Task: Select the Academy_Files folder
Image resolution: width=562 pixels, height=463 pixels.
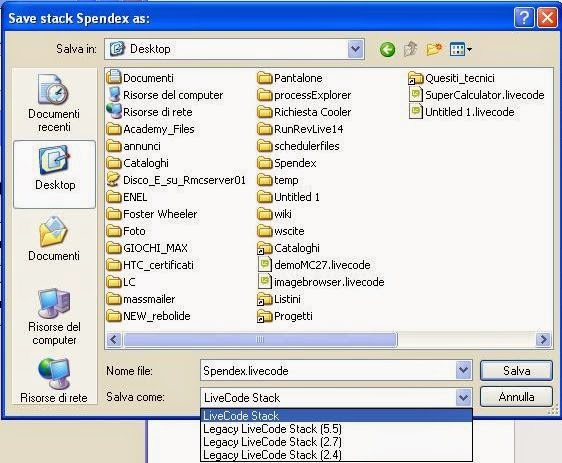Action: click(151, 129)
